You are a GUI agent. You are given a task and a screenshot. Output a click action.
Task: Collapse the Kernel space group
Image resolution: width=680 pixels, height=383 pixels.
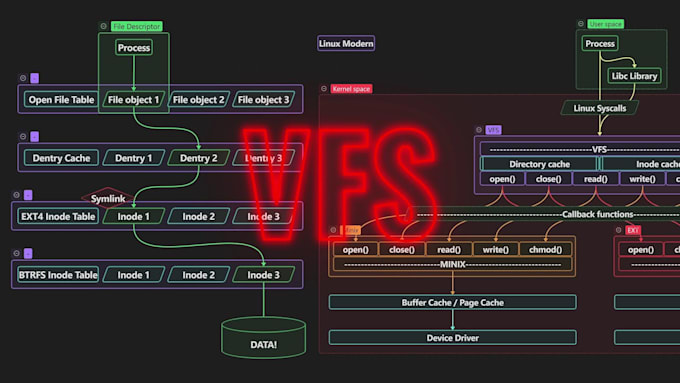[324, 88]
